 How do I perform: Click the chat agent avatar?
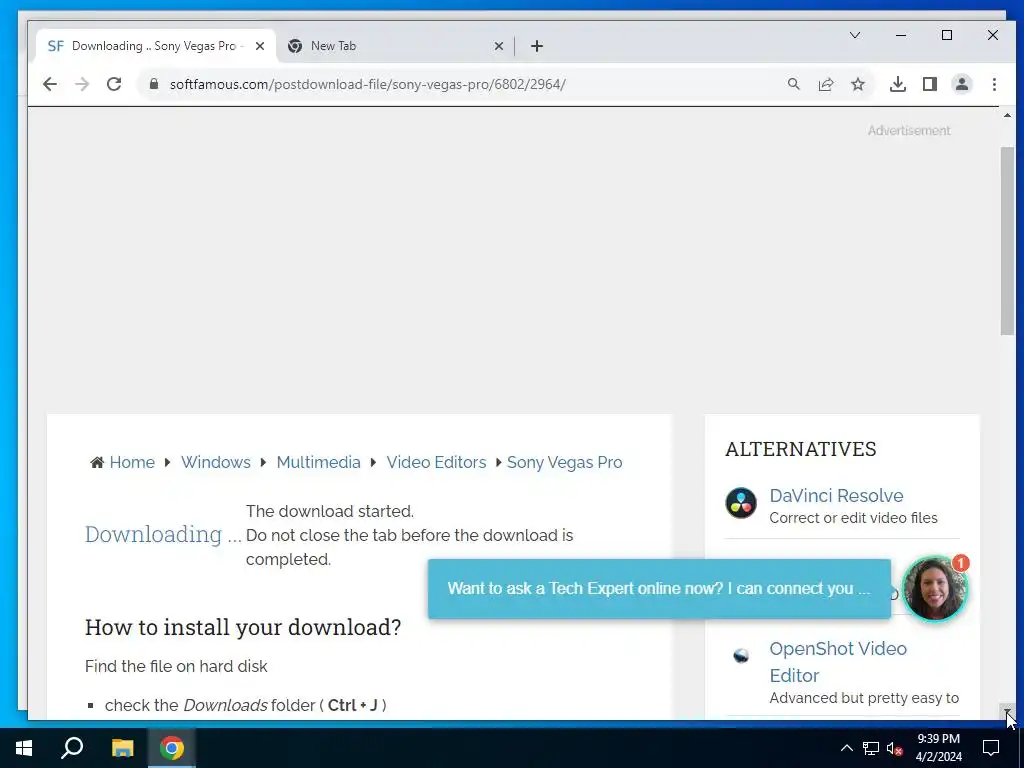[934, 589]
